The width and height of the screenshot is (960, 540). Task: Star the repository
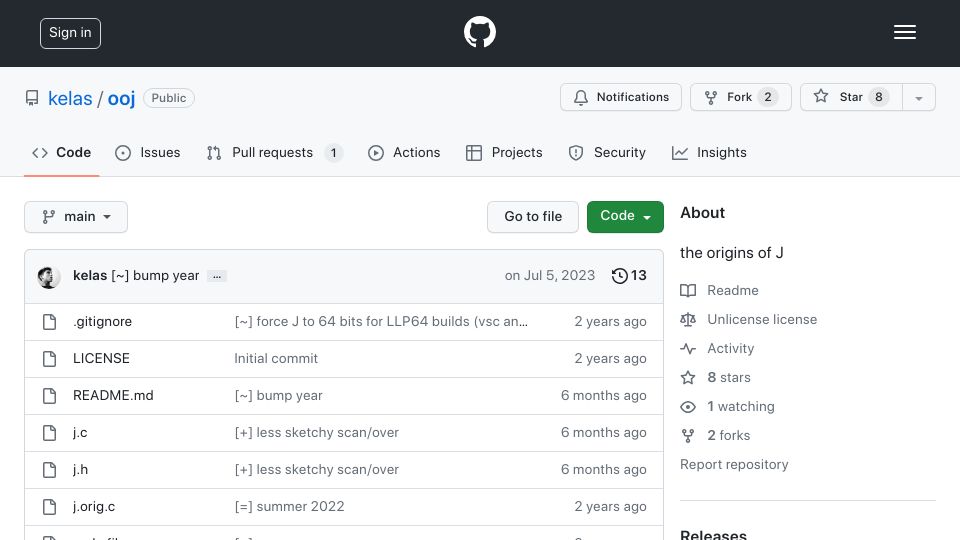(851, 97)
